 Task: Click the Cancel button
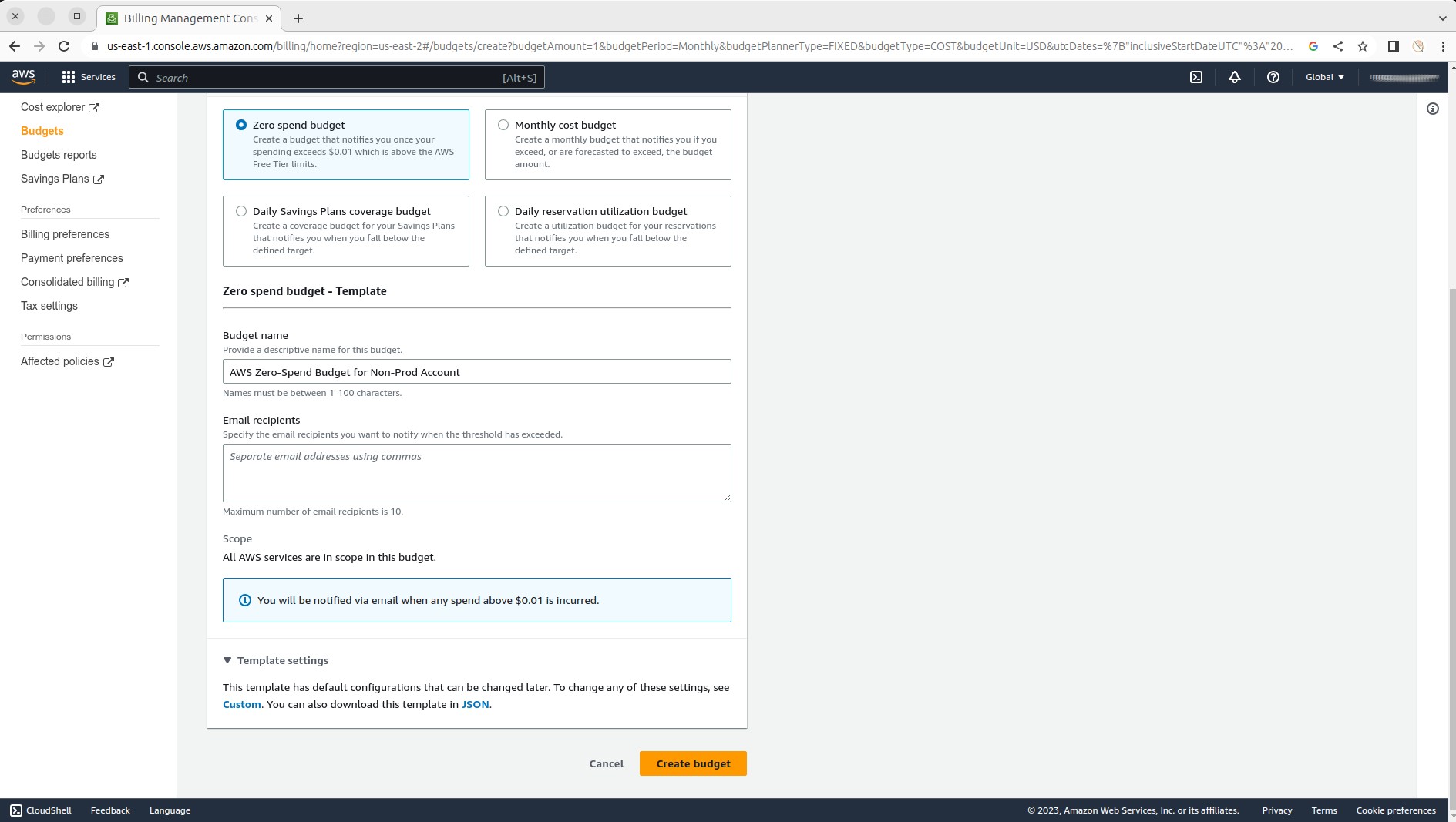(x=607, y=763)
